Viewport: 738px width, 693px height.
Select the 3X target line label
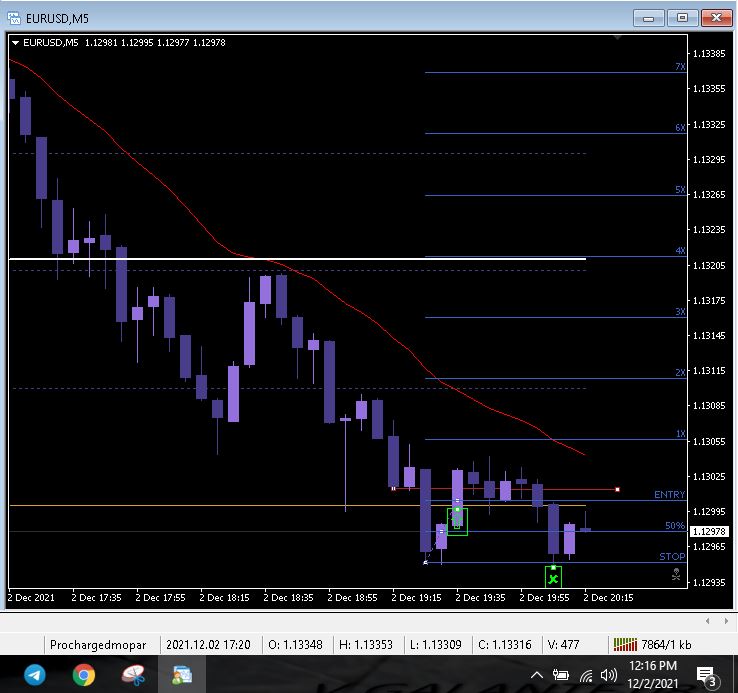[x=680, y=312]
